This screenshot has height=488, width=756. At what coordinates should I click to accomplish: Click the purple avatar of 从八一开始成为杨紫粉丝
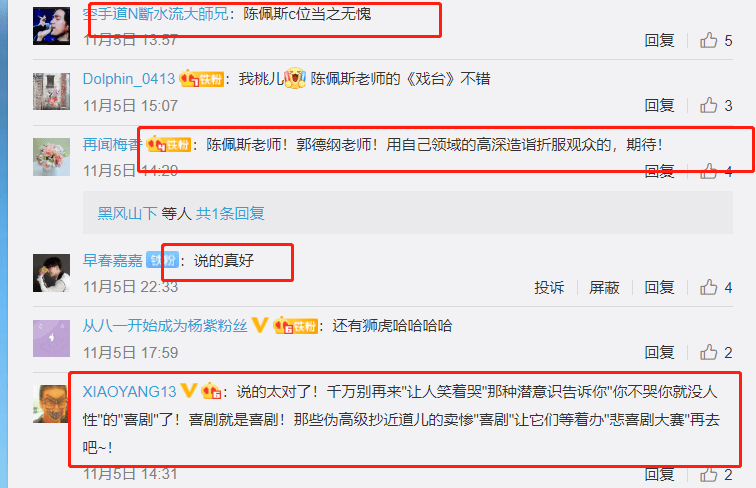pos(52,338)
